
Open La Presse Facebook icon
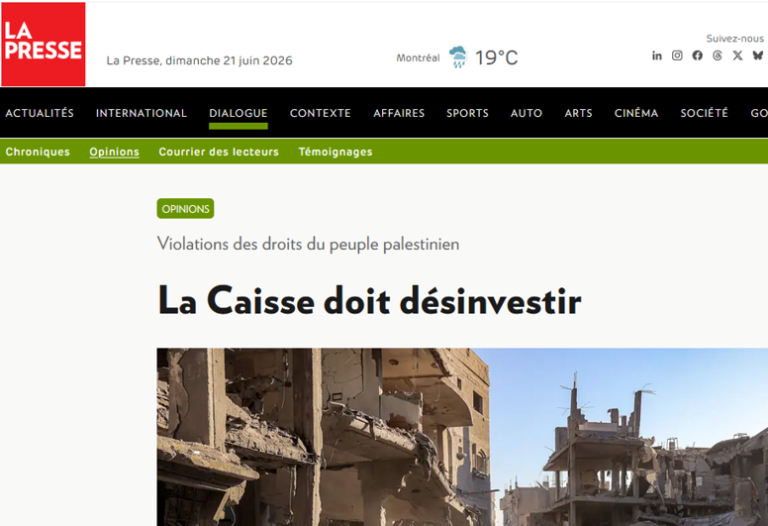point(697,56)
